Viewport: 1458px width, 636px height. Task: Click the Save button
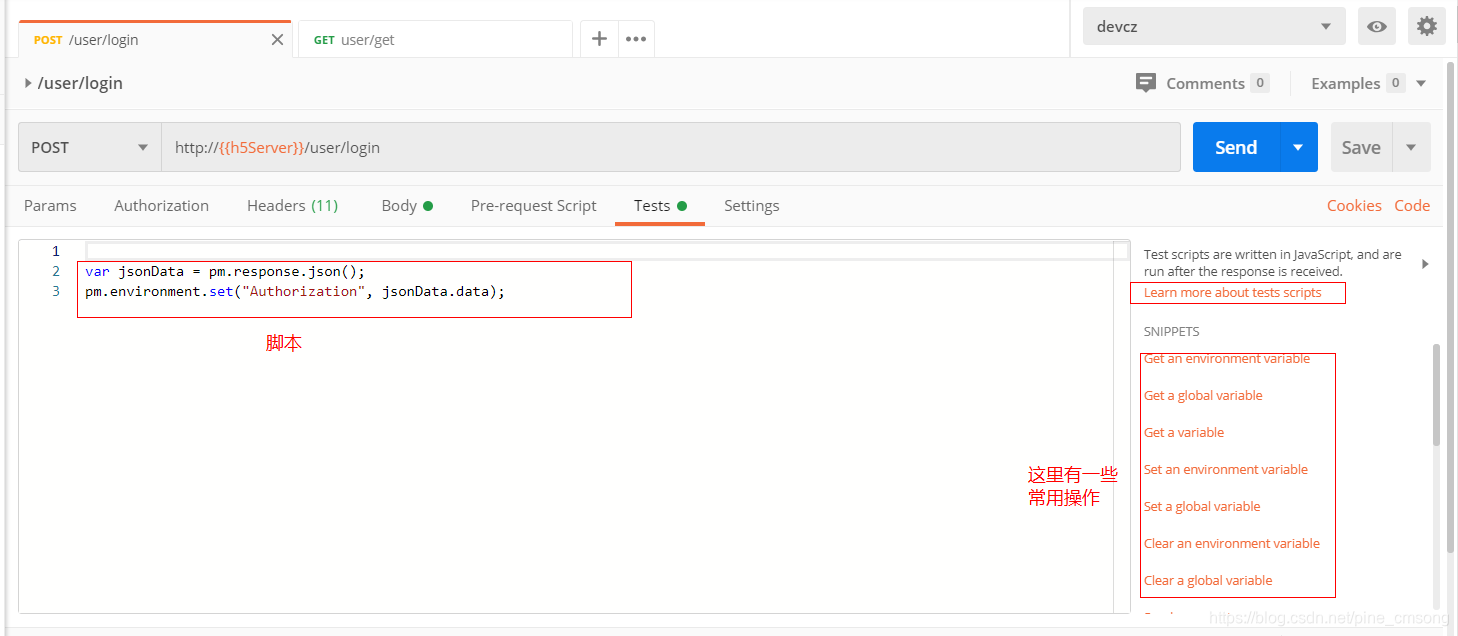pyautogui.click(x=1361, y=147)
